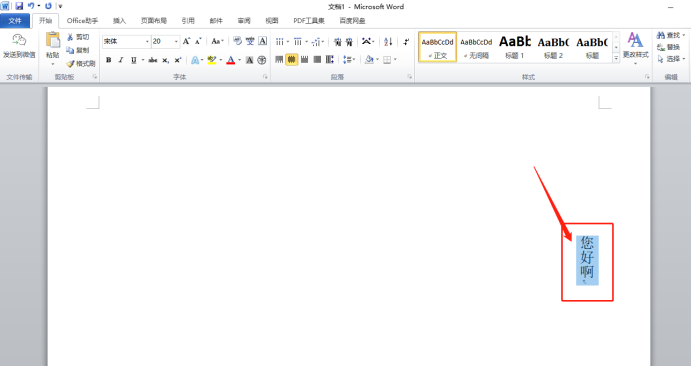Toggle Superscript formatting
The image size is (691, 366).
point(178,60)
